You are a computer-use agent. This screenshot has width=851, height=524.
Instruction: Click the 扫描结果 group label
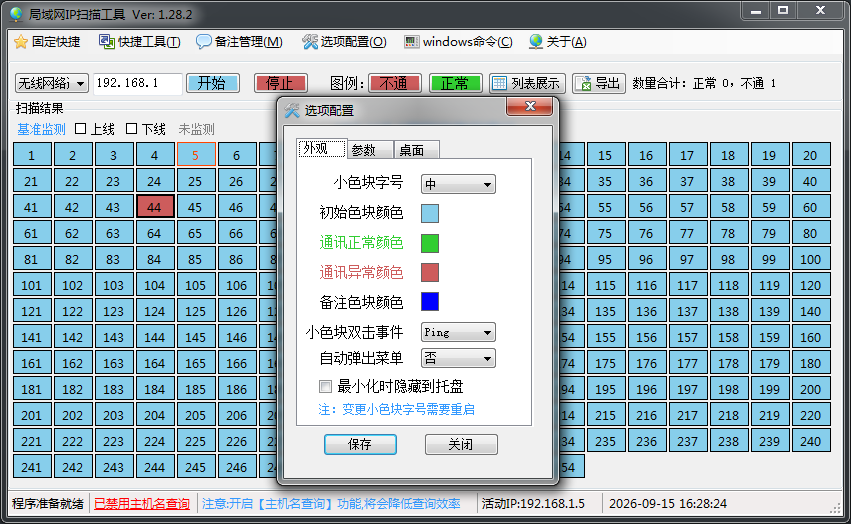click(x=39, y=108)
